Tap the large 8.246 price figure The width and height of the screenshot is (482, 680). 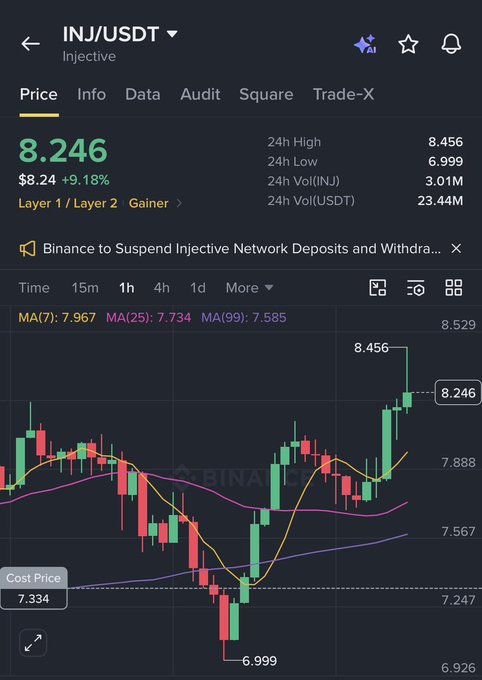coord(63,150)
